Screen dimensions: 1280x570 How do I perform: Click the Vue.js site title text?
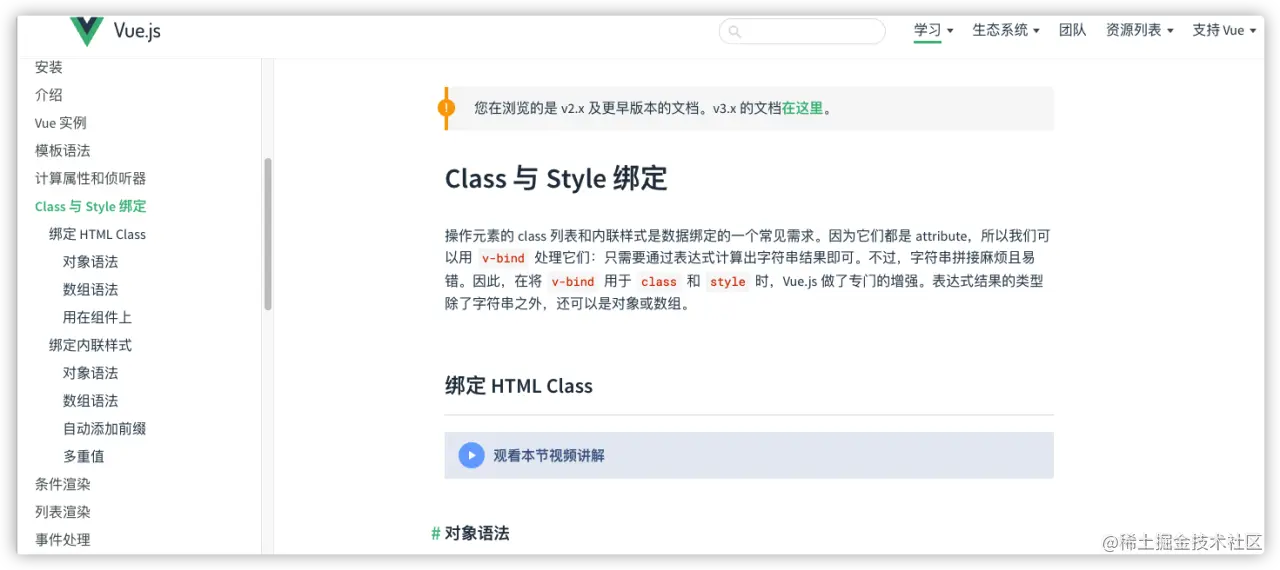point(137,31)
